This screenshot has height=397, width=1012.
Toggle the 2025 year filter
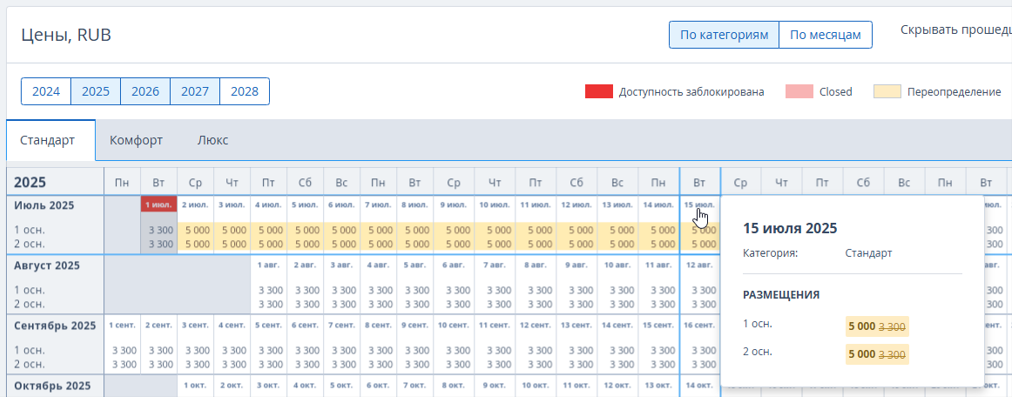coord(96,91)
